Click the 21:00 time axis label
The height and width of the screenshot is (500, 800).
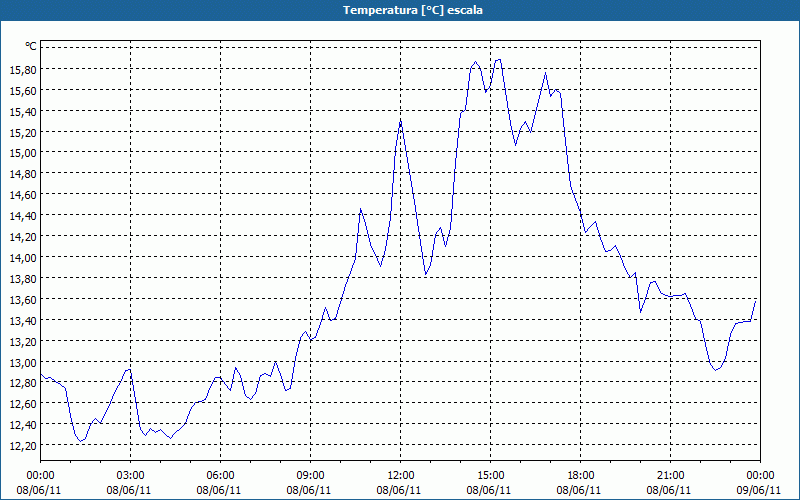tap(671, 476)
